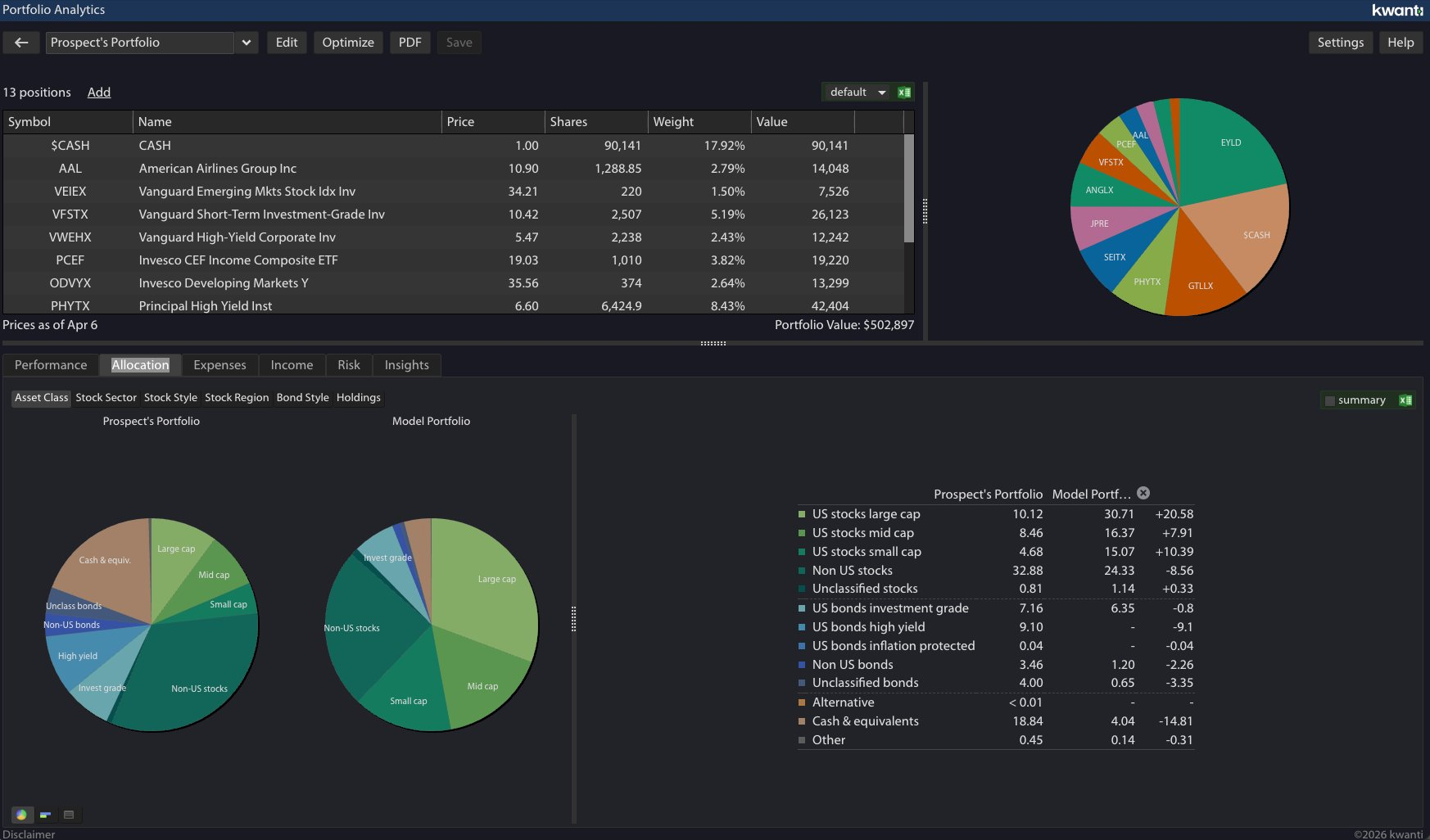Screen dimensions: 1430x840
Task: Open the portfolio selector dropdown arrow
Action: tap(246, 43)
